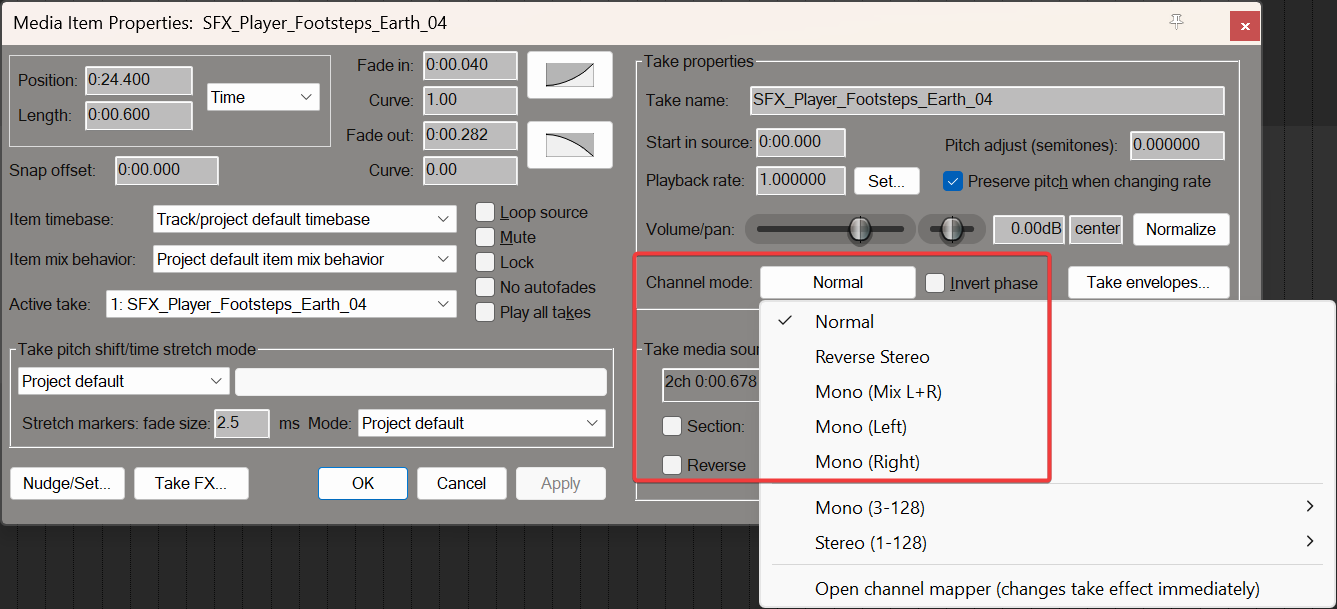This screenshot has height=609, width=1337.
Task: Click the Playback rate value field
Action: [x=800, y=181]
